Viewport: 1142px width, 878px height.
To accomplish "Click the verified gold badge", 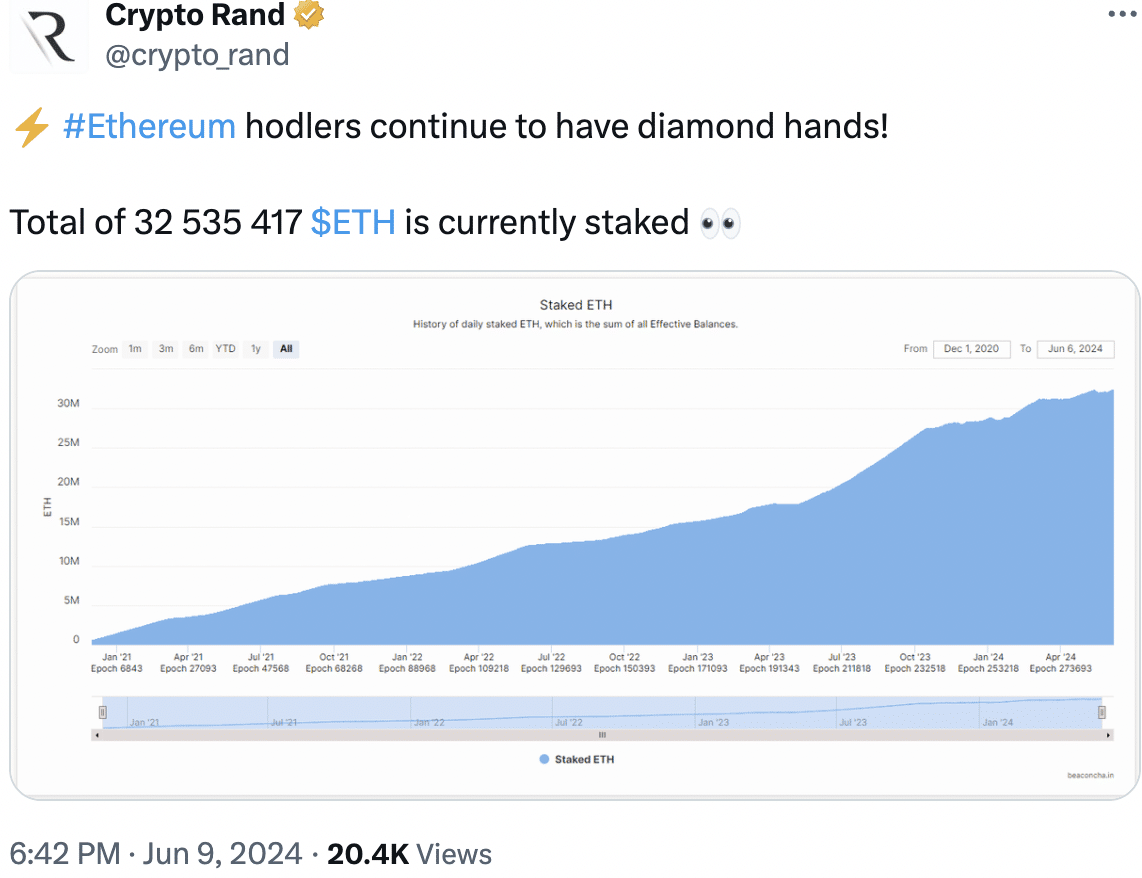I will [x=309, y=15].
